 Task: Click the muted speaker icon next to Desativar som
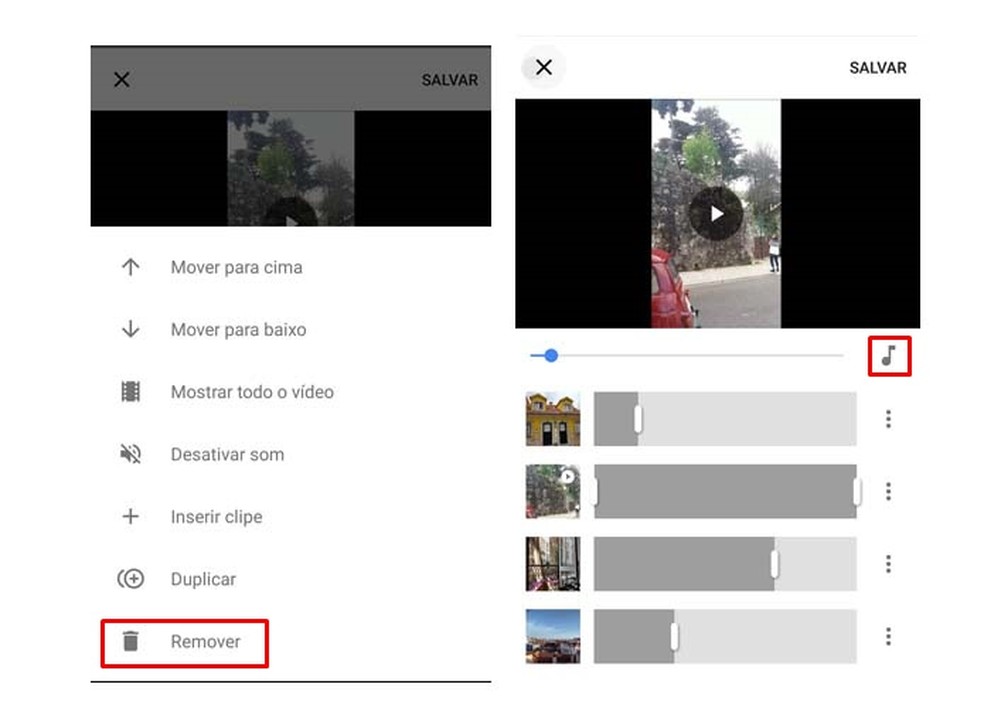pyautogui.click(x=130, y=453)
